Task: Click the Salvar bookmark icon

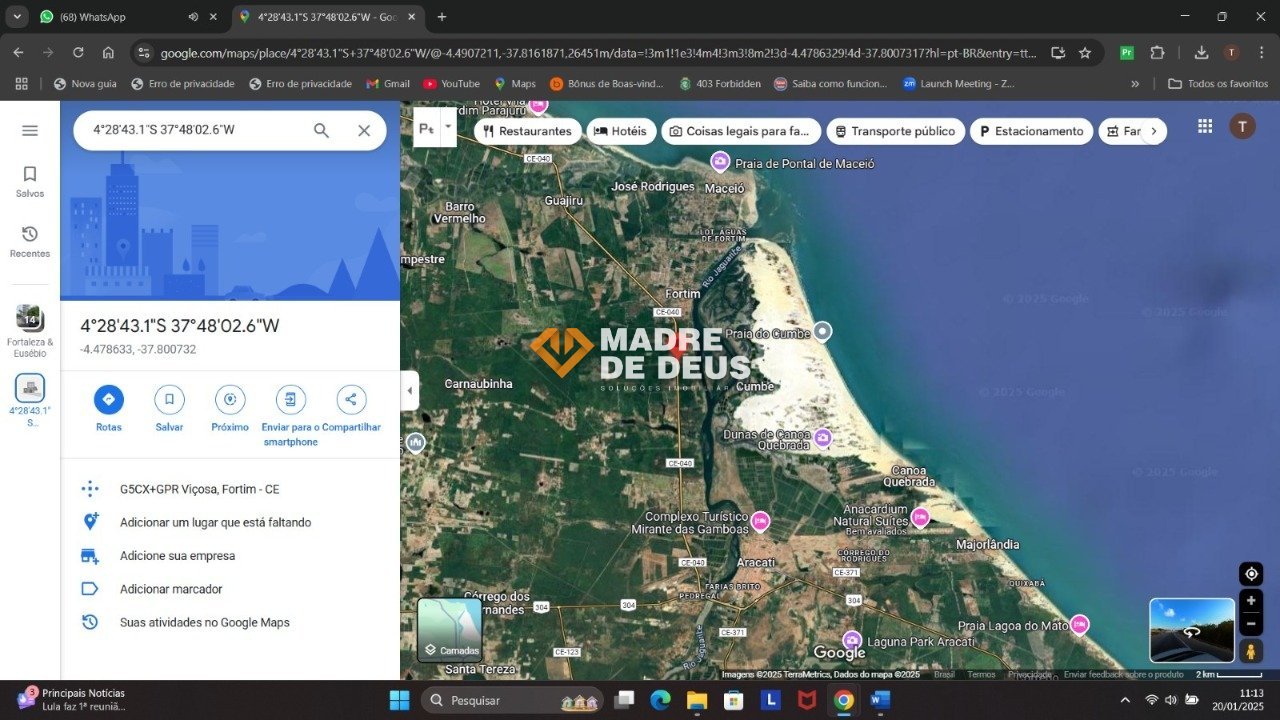Action: (x=169, y=400)
